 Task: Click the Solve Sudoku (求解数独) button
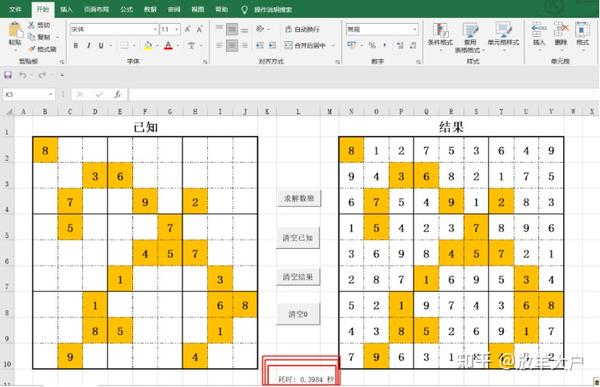click(x=298, y=198)
